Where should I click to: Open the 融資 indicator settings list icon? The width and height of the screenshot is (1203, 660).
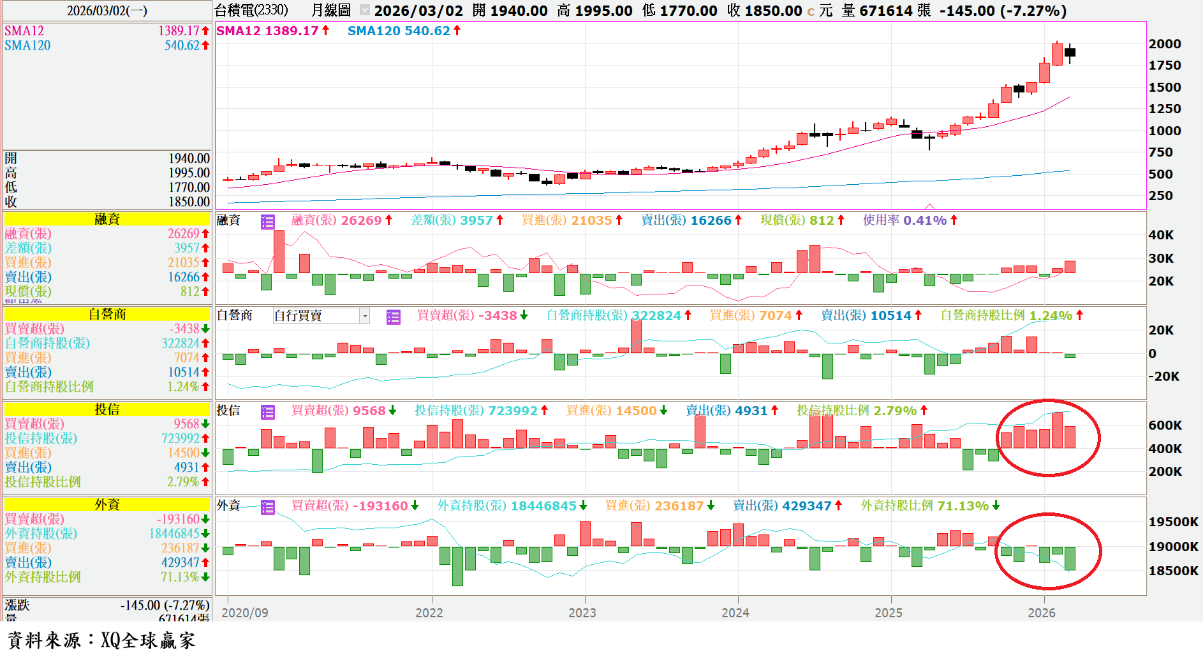click(267, 221)
